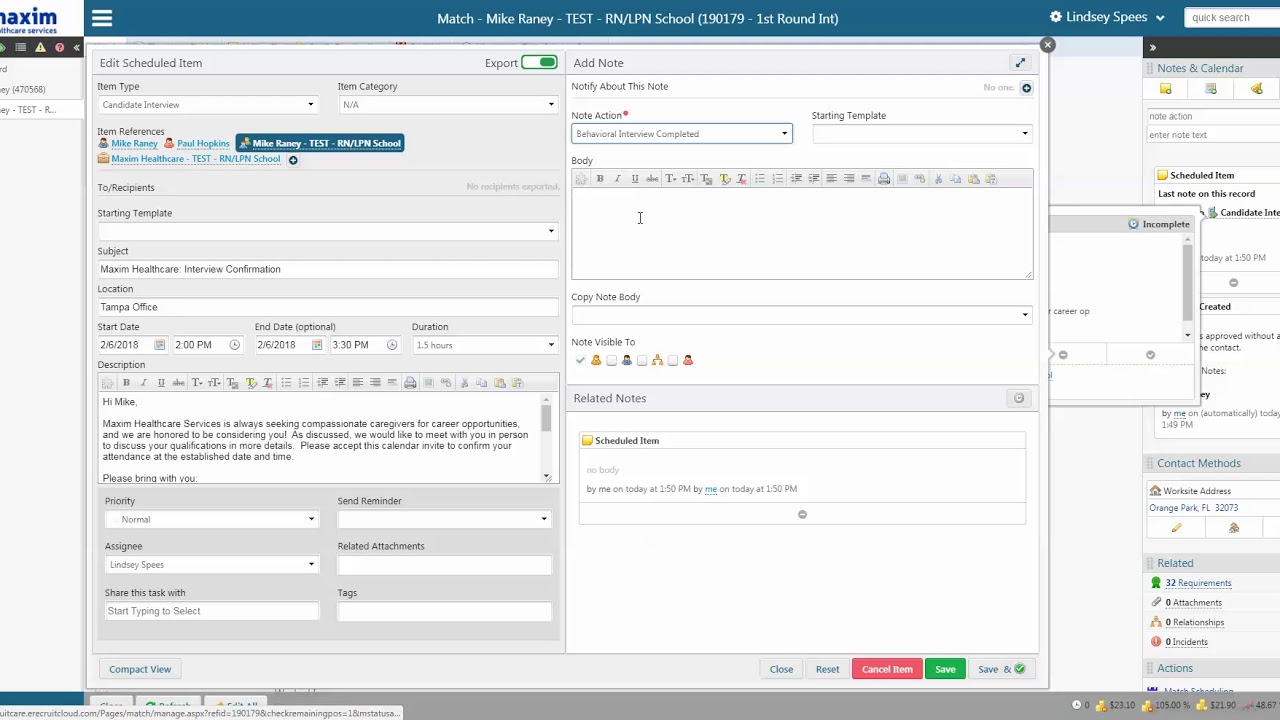Print from the Description toolbar
Image resolution: width=1280 pixels, height=720 pixels.
410,383
